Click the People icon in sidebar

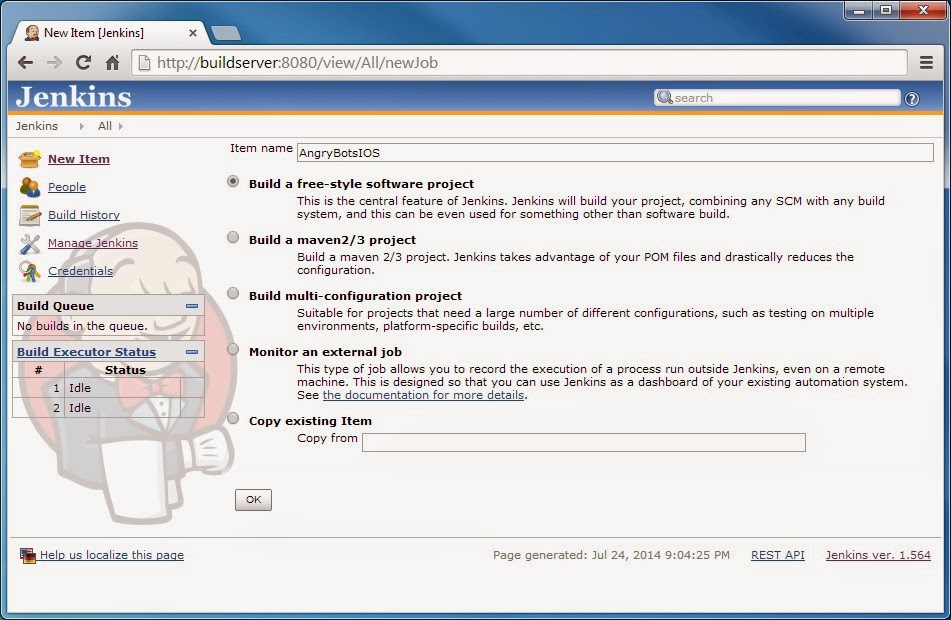30,187
